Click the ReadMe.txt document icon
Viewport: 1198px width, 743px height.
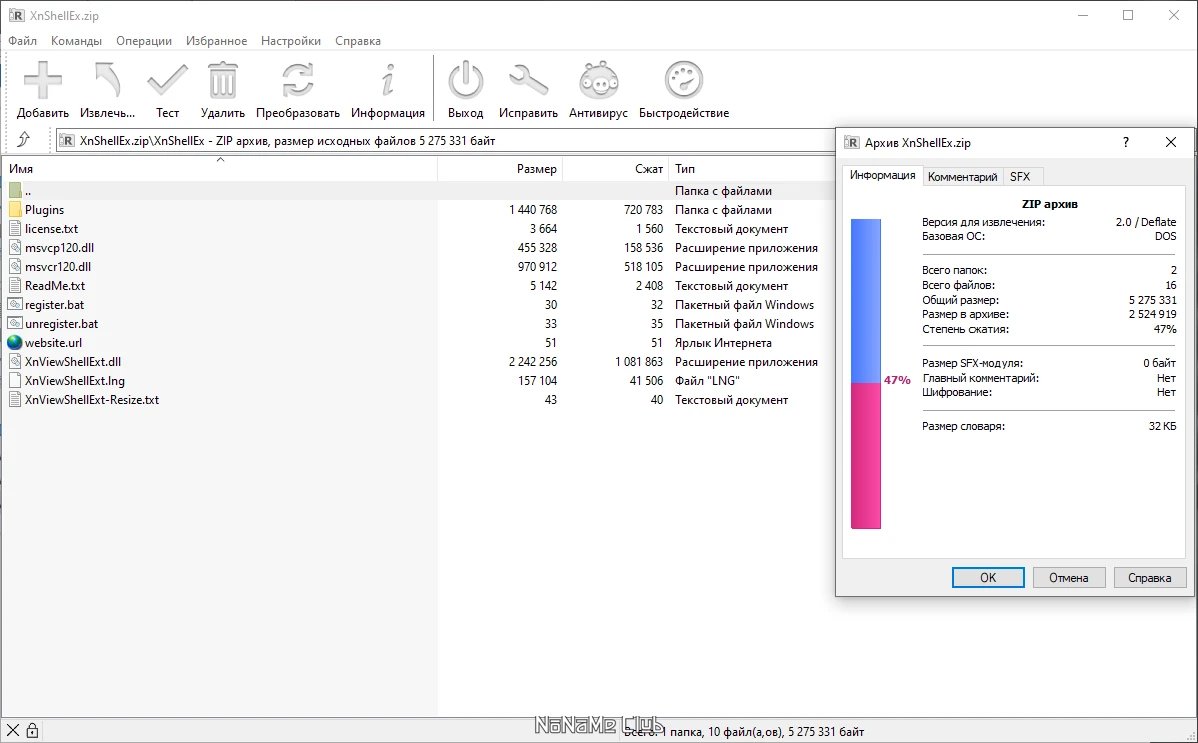[15, 285]
